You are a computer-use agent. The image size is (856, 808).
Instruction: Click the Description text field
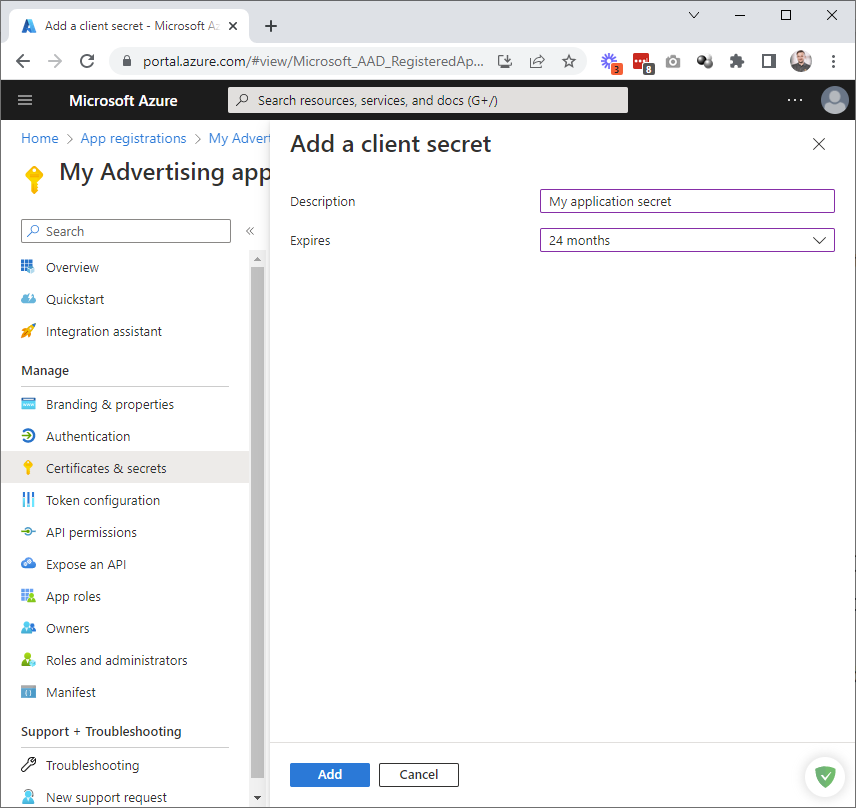click(x=687, y=201)
